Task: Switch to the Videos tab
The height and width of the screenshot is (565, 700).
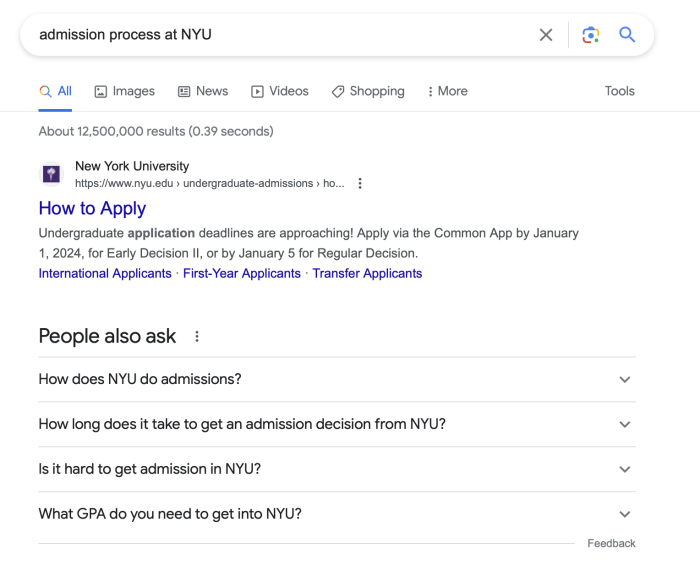Action: (279, 91)
